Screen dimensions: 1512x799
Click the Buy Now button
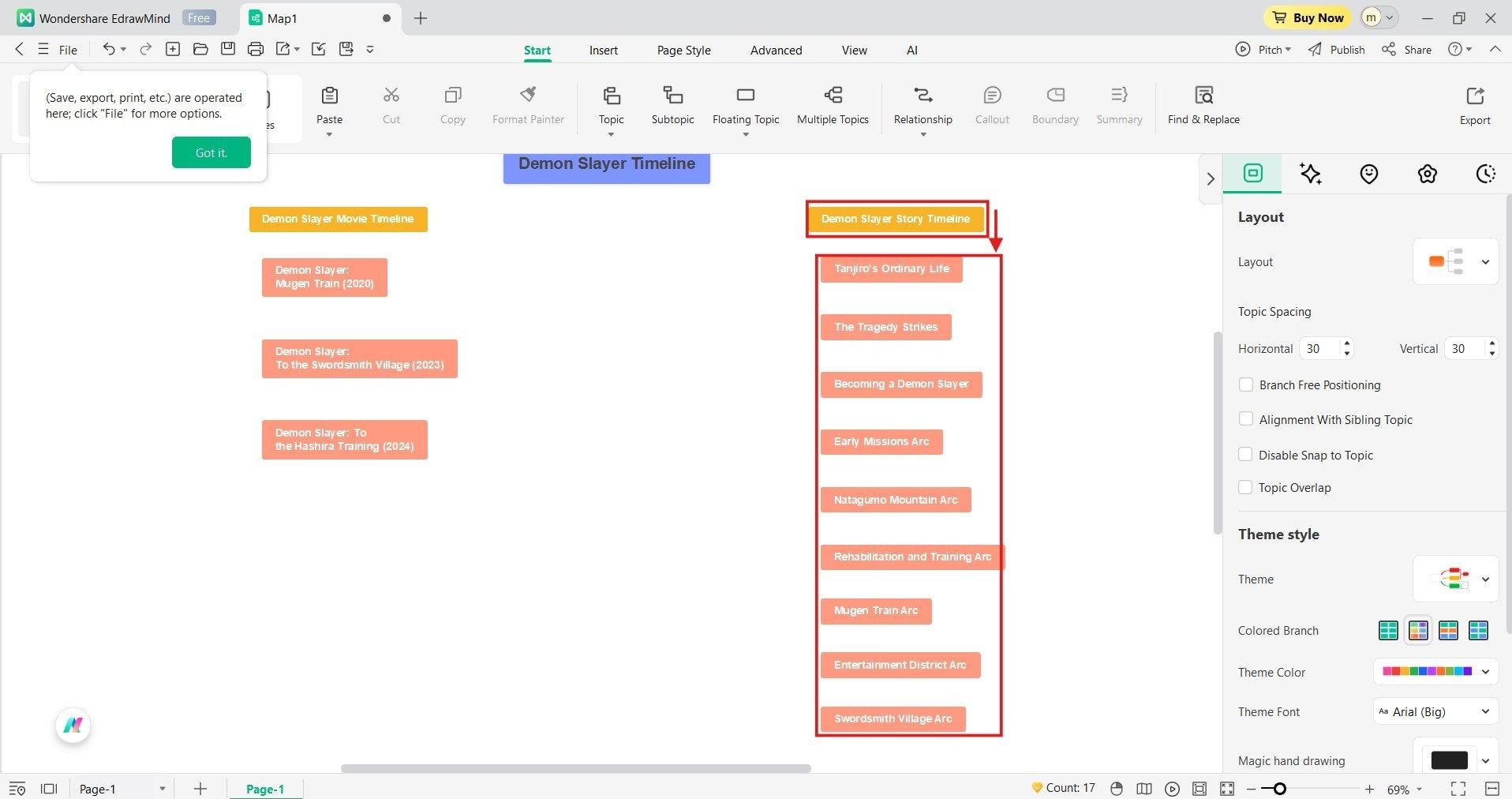tap(1308, 17)
